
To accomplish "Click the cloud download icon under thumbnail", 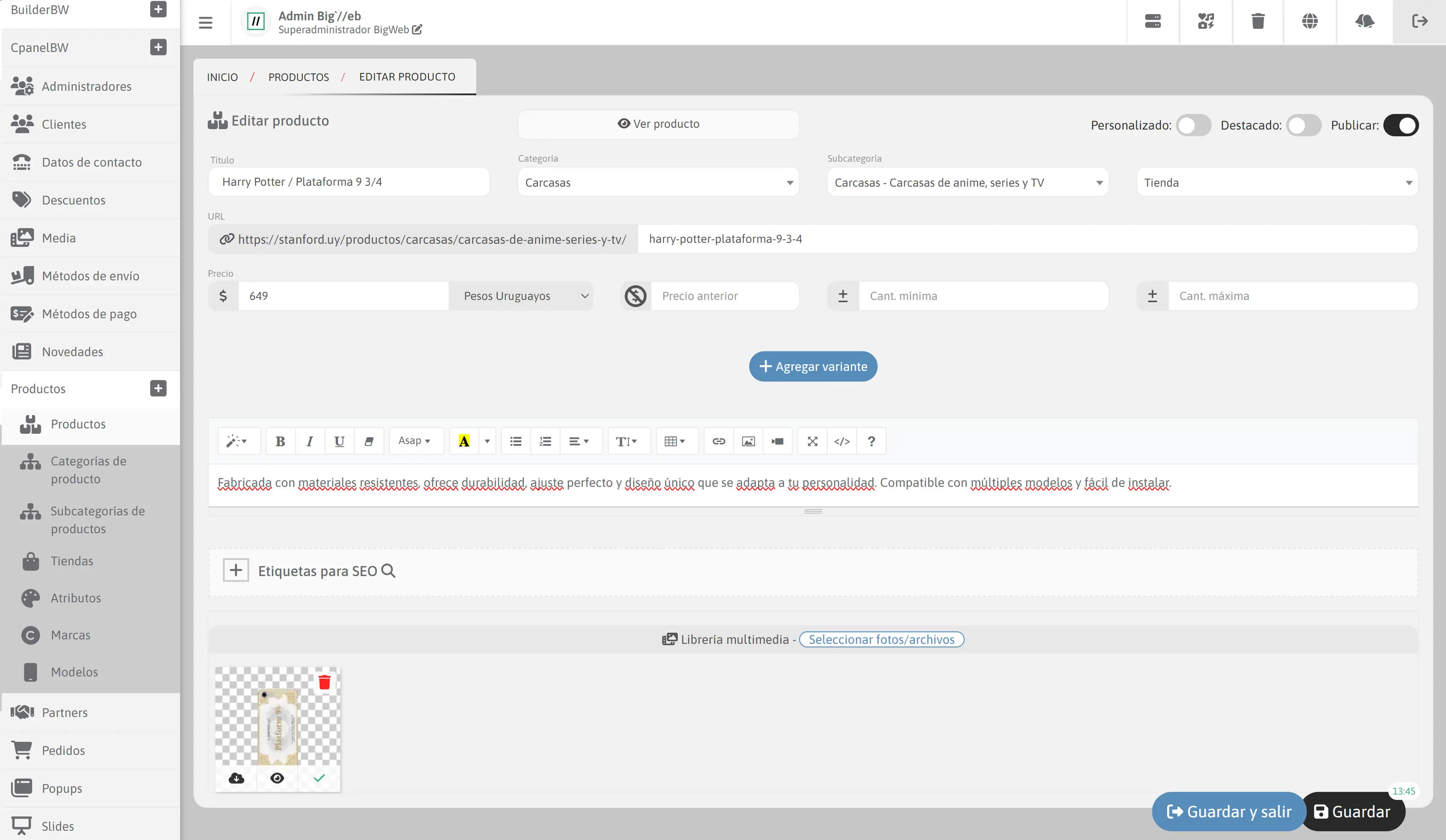I will [x=236, y=778].
